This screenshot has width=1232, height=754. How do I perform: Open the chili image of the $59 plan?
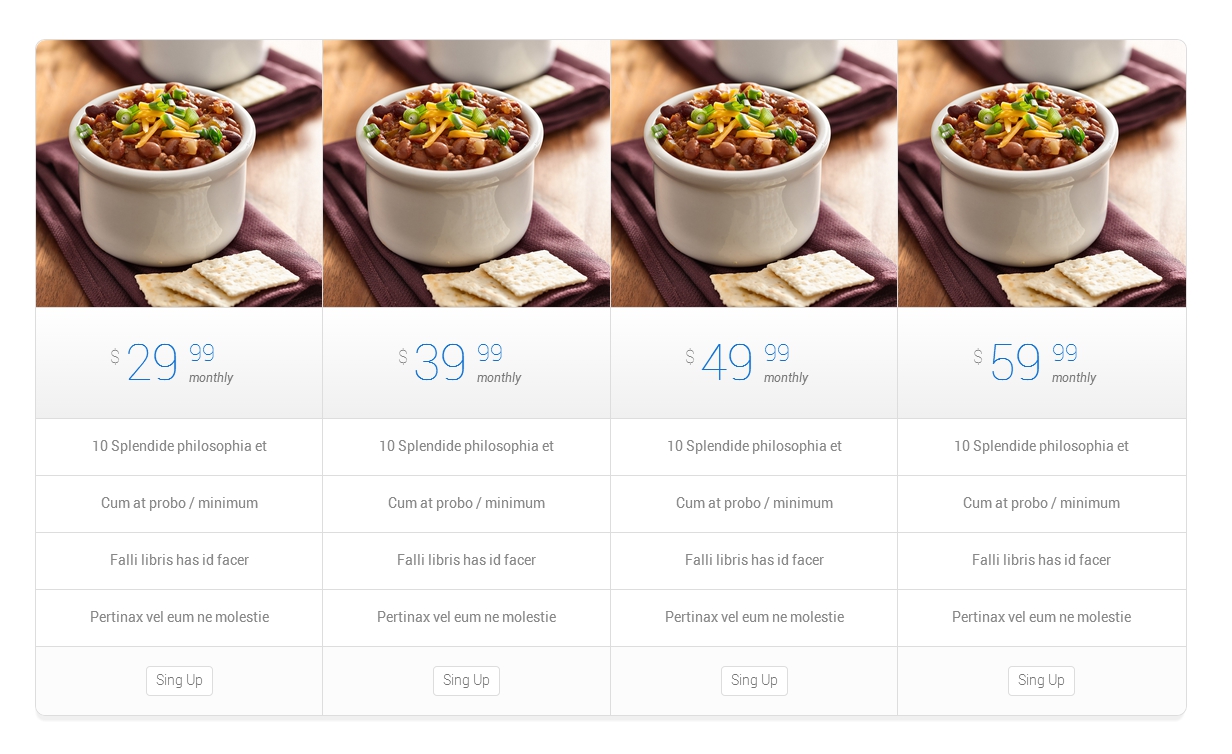pyautogui.click(x=1042, y=173)
